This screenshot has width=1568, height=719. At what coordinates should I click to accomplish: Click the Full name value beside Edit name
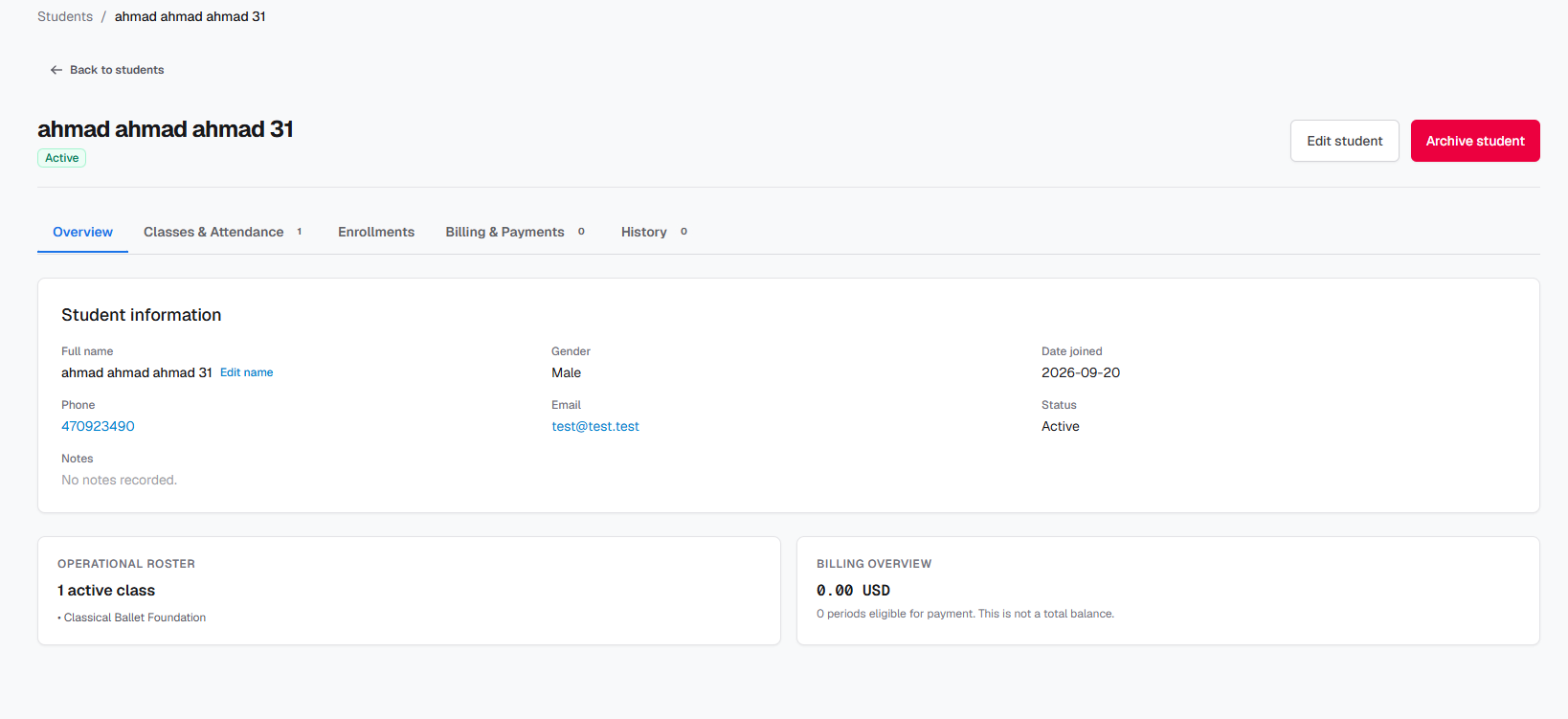pos(137,372)
